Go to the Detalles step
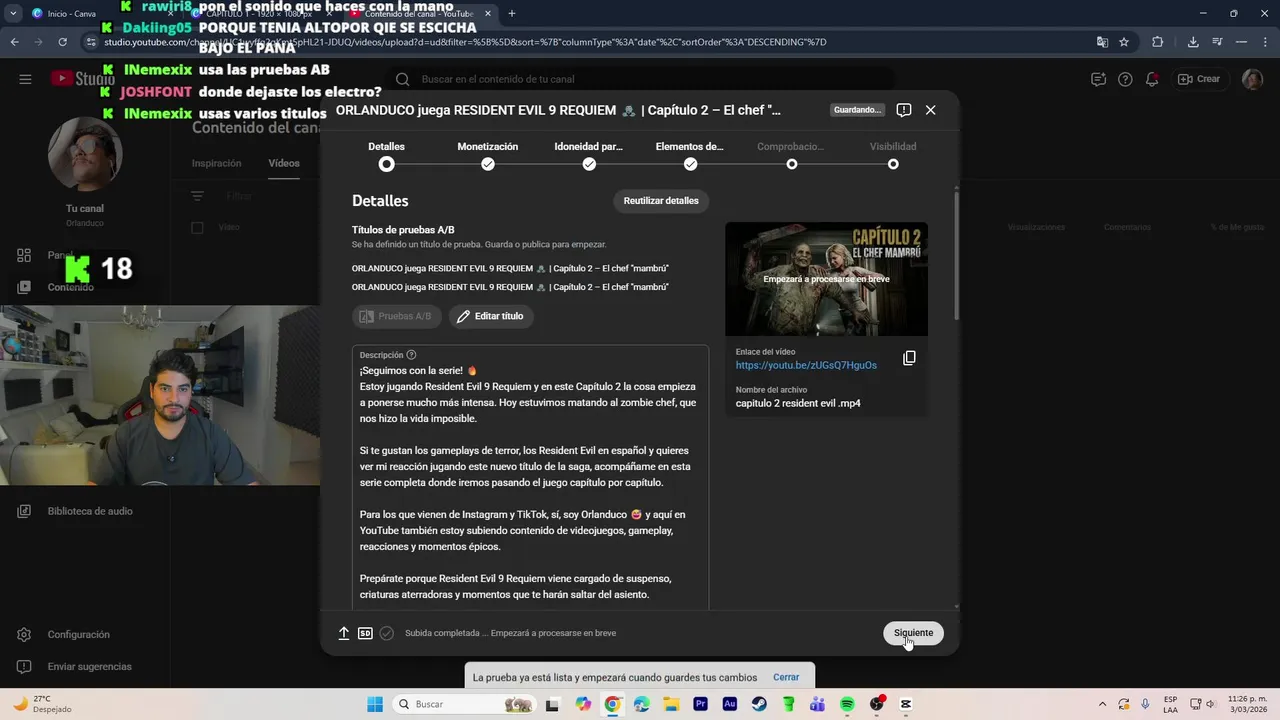This screenshot has width=1280, height=720. click(x=386, y=155)
